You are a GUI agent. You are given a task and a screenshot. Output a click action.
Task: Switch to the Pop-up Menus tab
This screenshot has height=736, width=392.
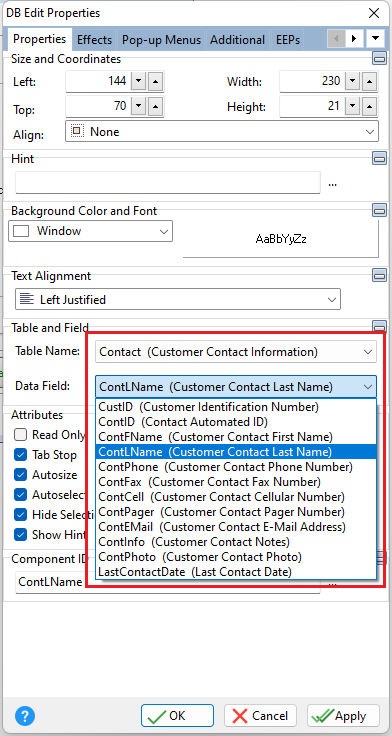coord(161,40)
